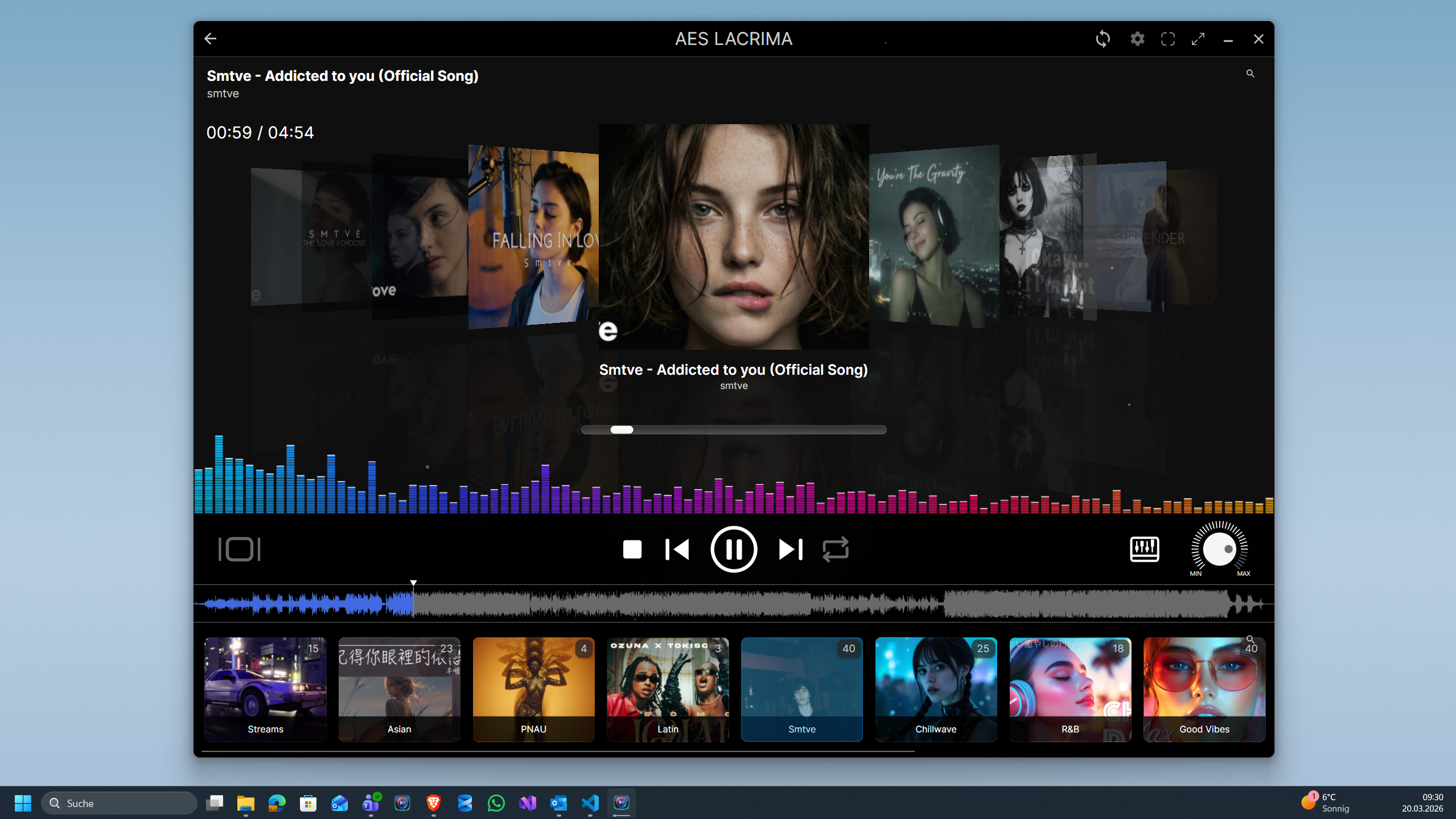Open Microsoft Teams from the taskbar

[371, 803]
